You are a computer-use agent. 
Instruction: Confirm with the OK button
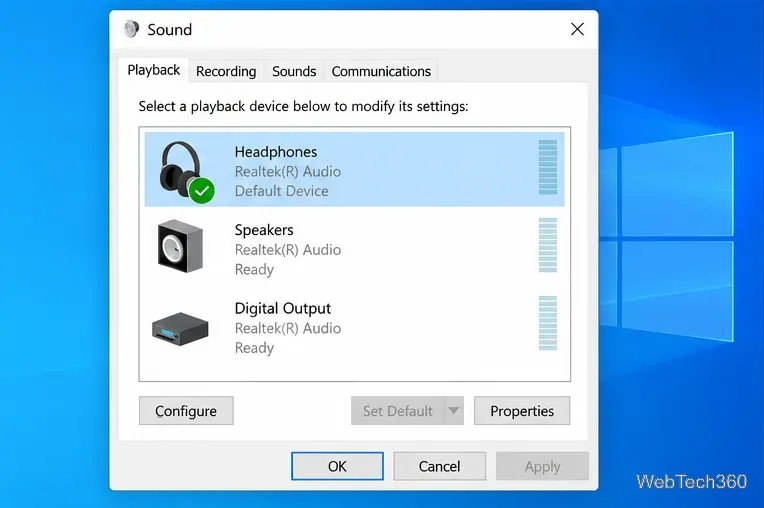click(x=337, y=466)
